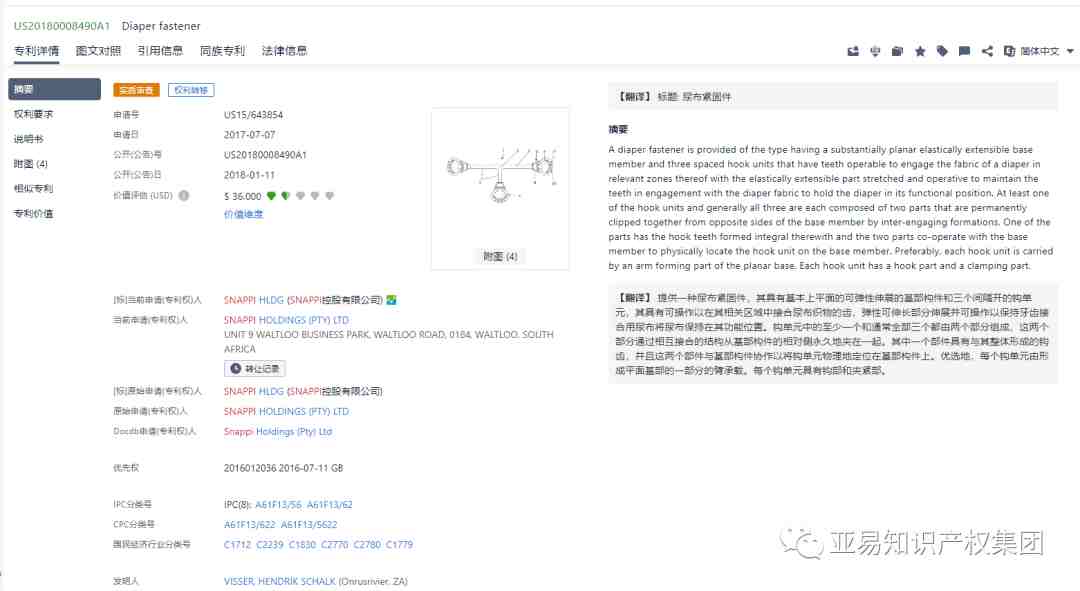Click the tag label icon
1080x591 pixels.
tap(942, 51)
